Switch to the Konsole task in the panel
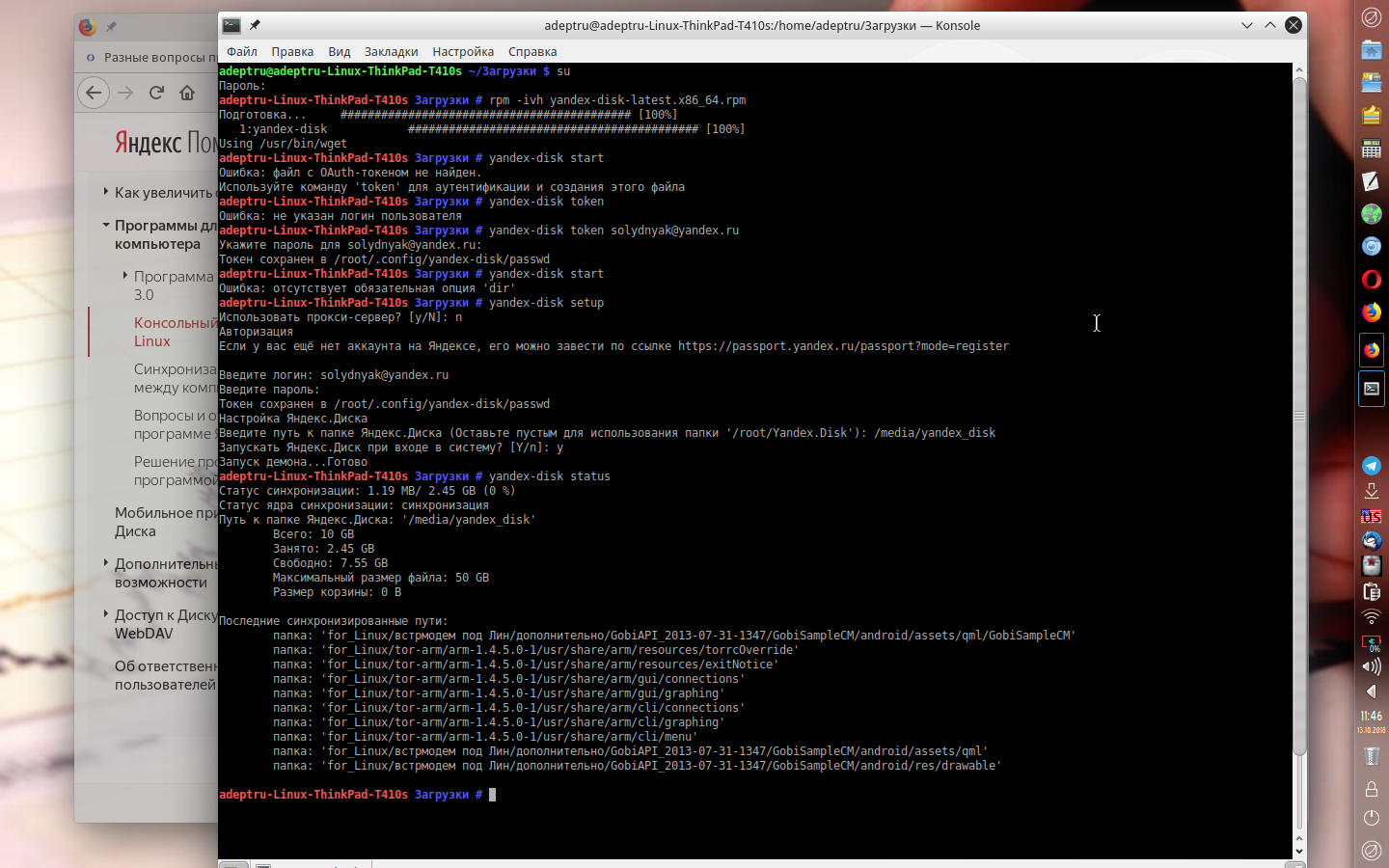This screenshot has height=868, width=1389. tap(1371, 389)
